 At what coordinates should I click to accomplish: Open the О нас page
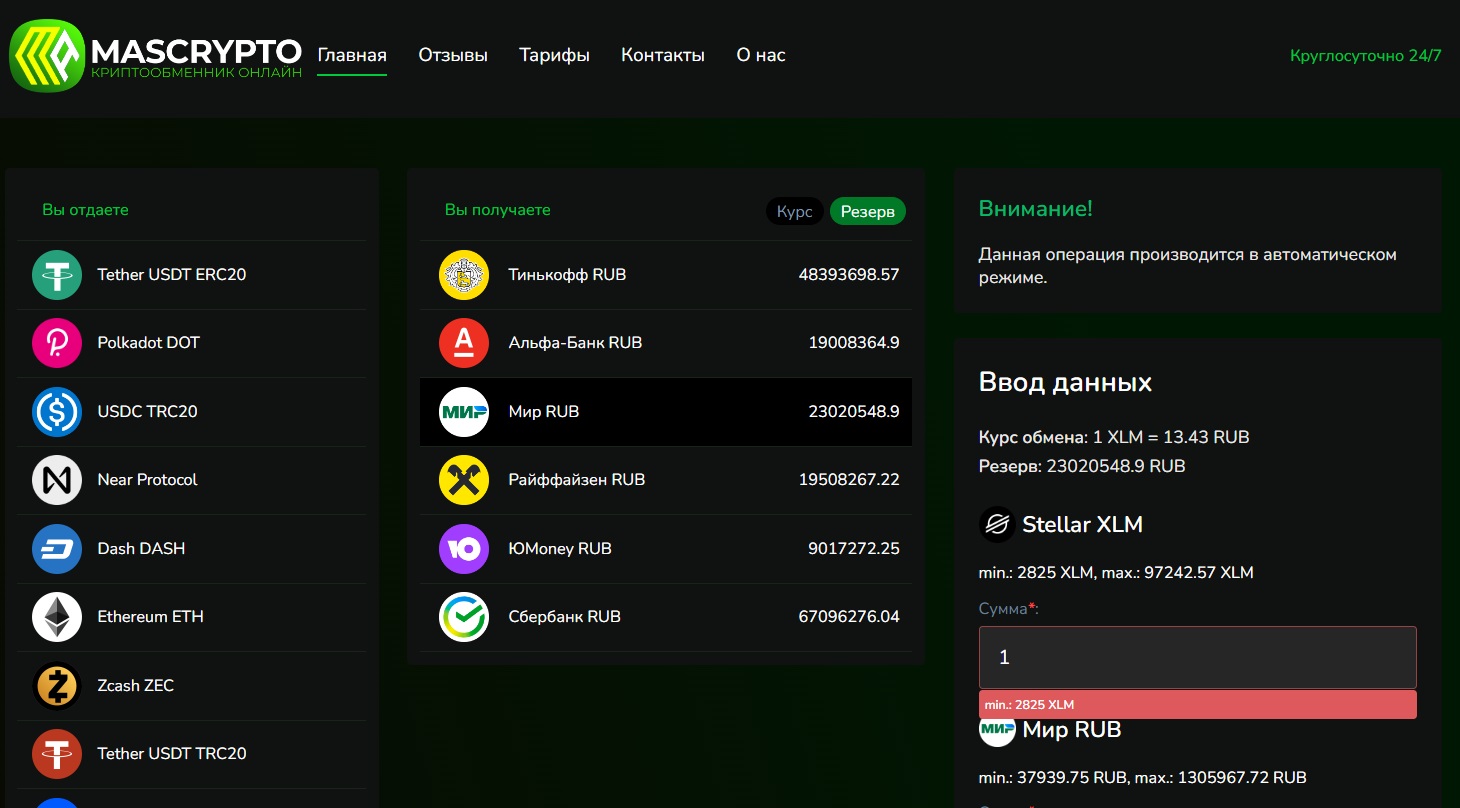[x=761, y=55]
